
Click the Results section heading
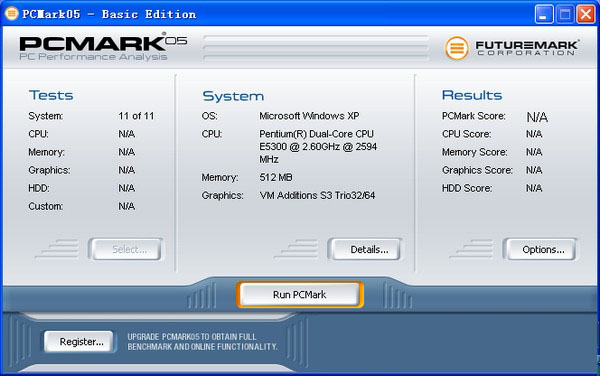pyautogui.click(x=472, y=95)
